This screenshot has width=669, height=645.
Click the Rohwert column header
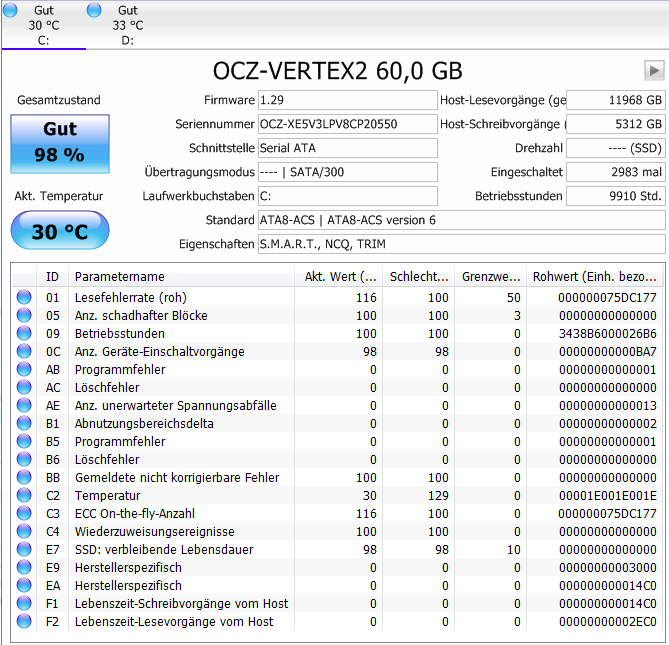click(x=595, y=276)
